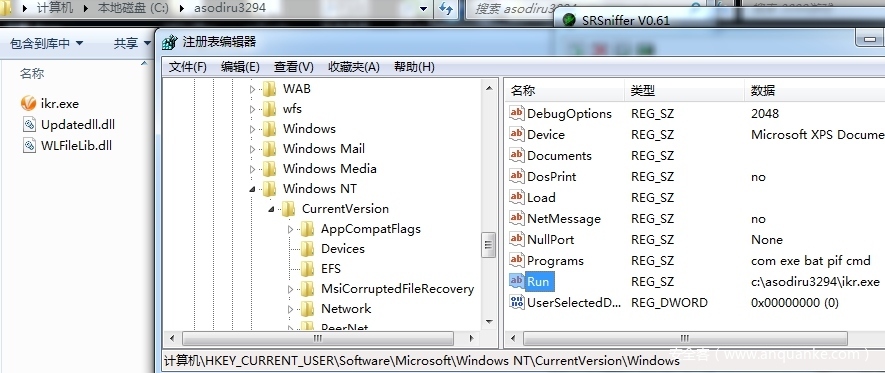Image resolution: width=885 pixels, height=373 pixels.
Task: Select the Windows Mail folder icon
Action: coord(269,148)
